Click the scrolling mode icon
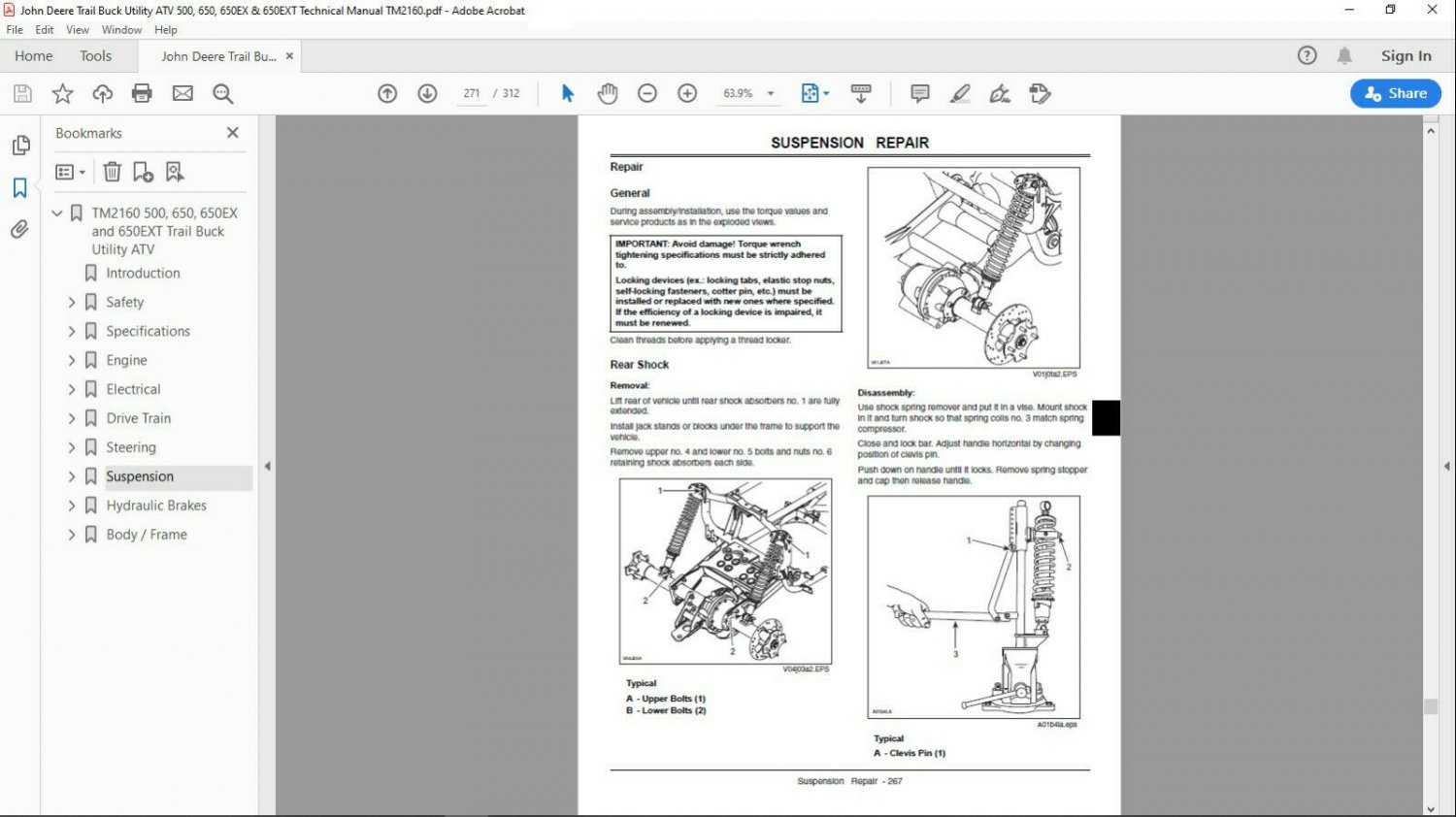The width and height of the screenshot is (1456, 817). click(x=861, y=94)
